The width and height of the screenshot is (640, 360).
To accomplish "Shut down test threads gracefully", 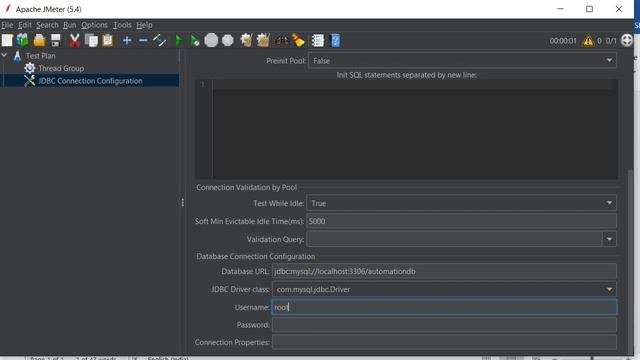I will click(228, 40).
